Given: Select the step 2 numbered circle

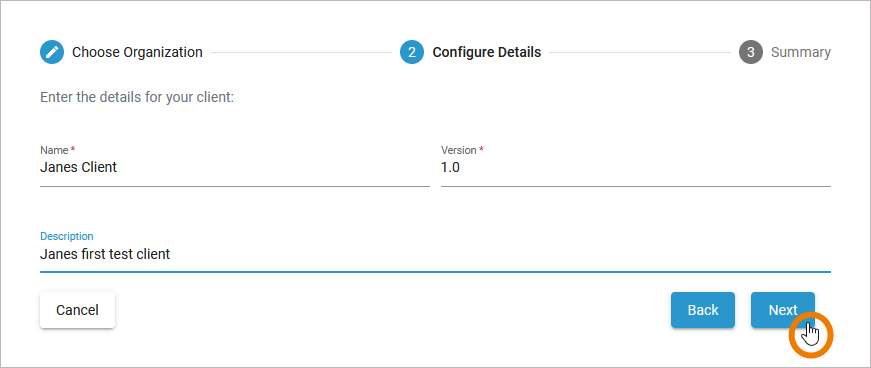Looking at the screenshot, I should tap(412, 52).
